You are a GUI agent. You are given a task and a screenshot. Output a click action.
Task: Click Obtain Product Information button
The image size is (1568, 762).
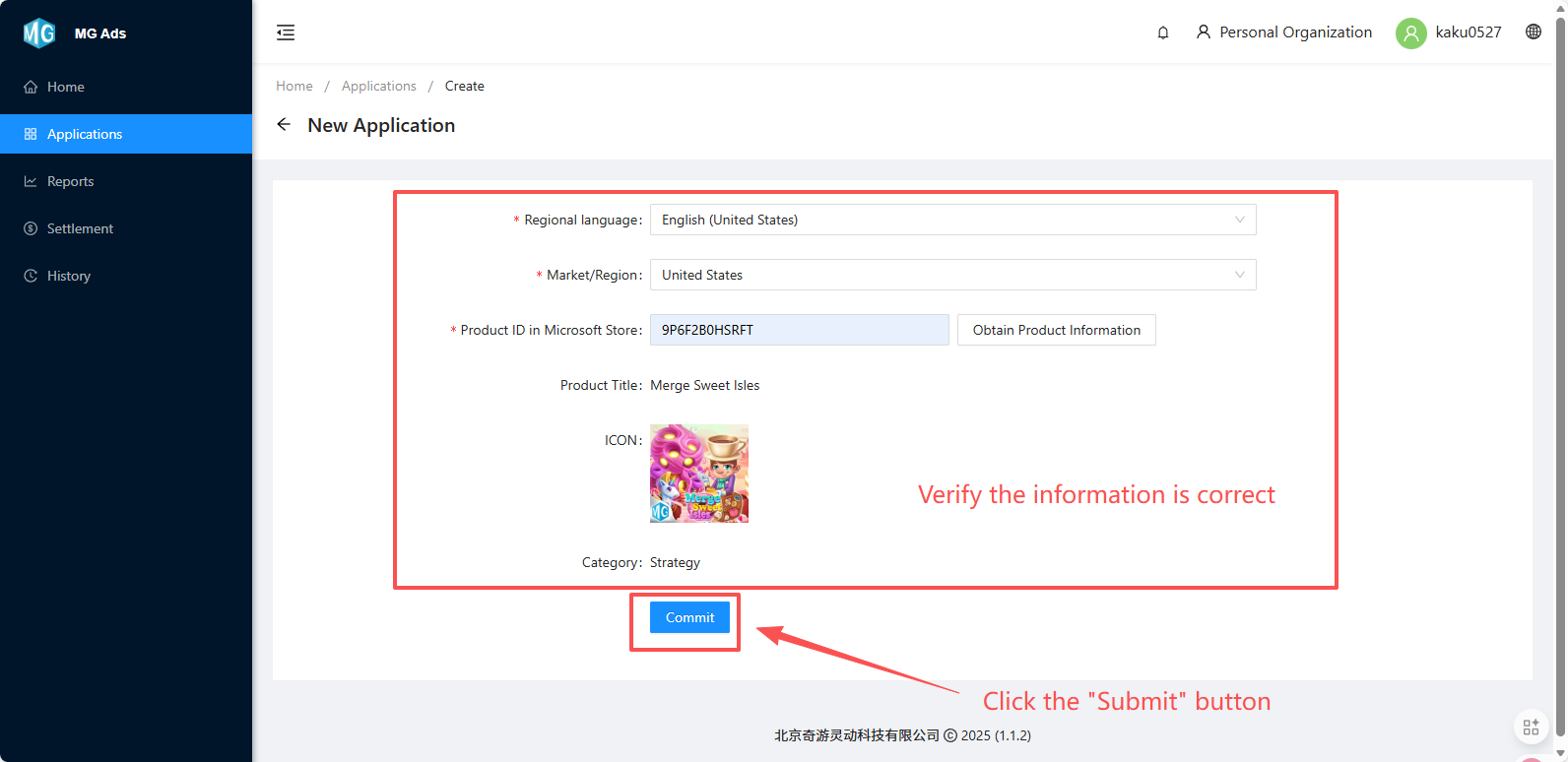1056,330
